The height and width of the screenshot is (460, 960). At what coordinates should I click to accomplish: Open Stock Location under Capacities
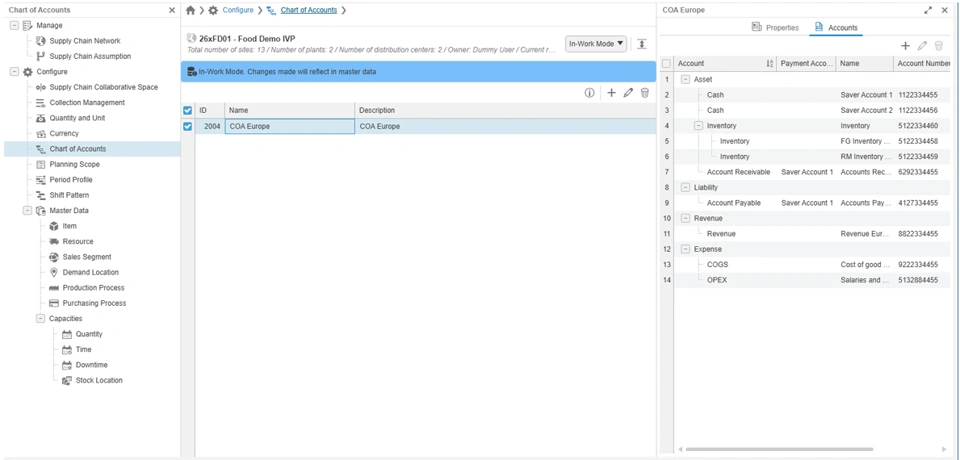click(99, 380)
